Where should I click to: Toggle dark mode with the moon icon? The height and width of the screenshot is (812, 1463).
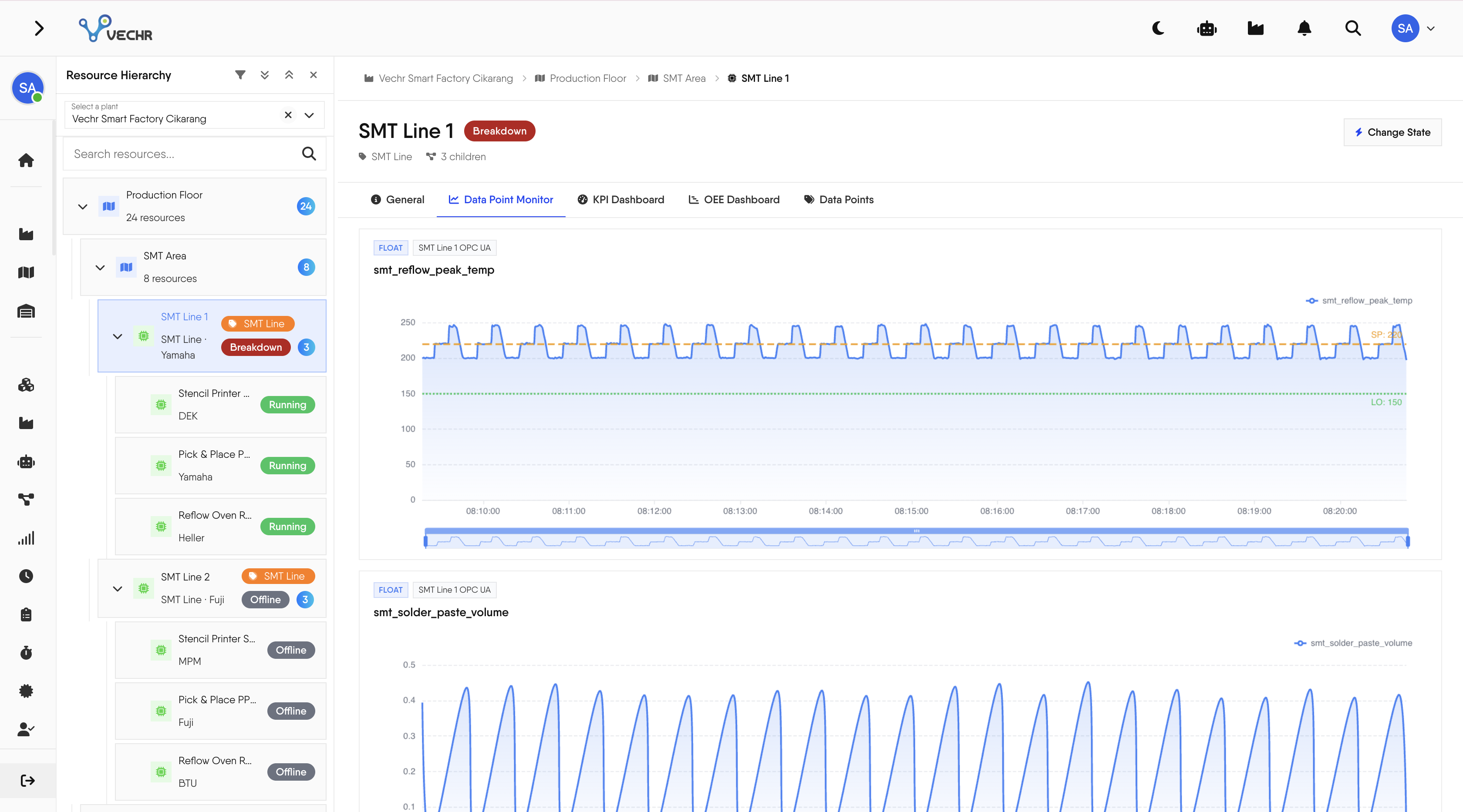[1158, 28]
